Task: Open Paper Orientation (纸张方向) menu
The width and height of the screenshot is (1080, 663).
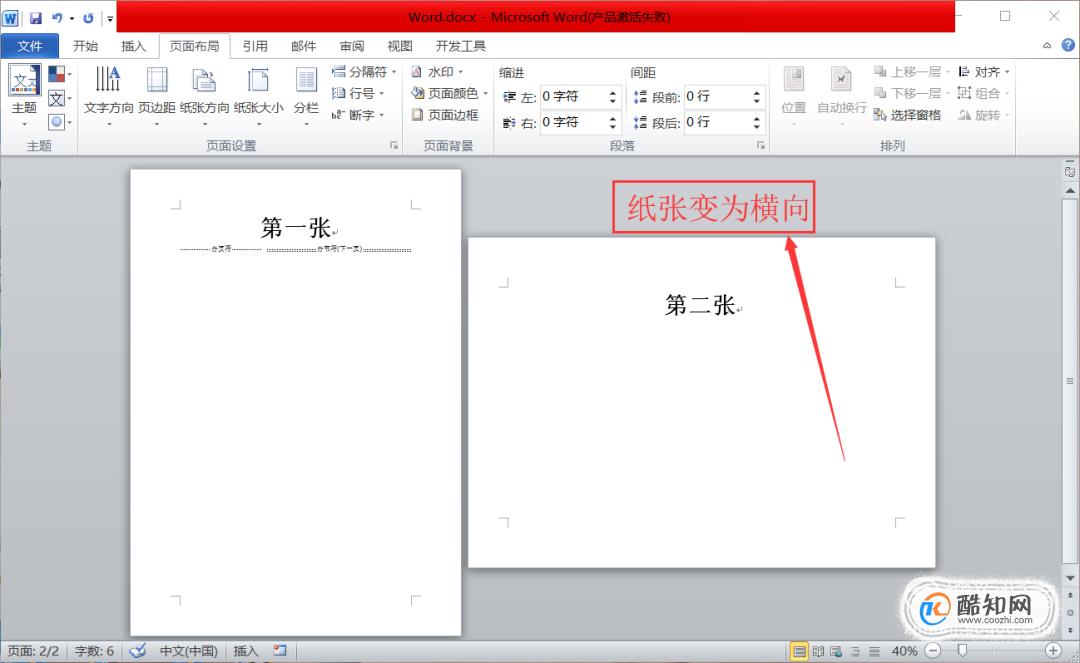Action: tap(205, 96)
